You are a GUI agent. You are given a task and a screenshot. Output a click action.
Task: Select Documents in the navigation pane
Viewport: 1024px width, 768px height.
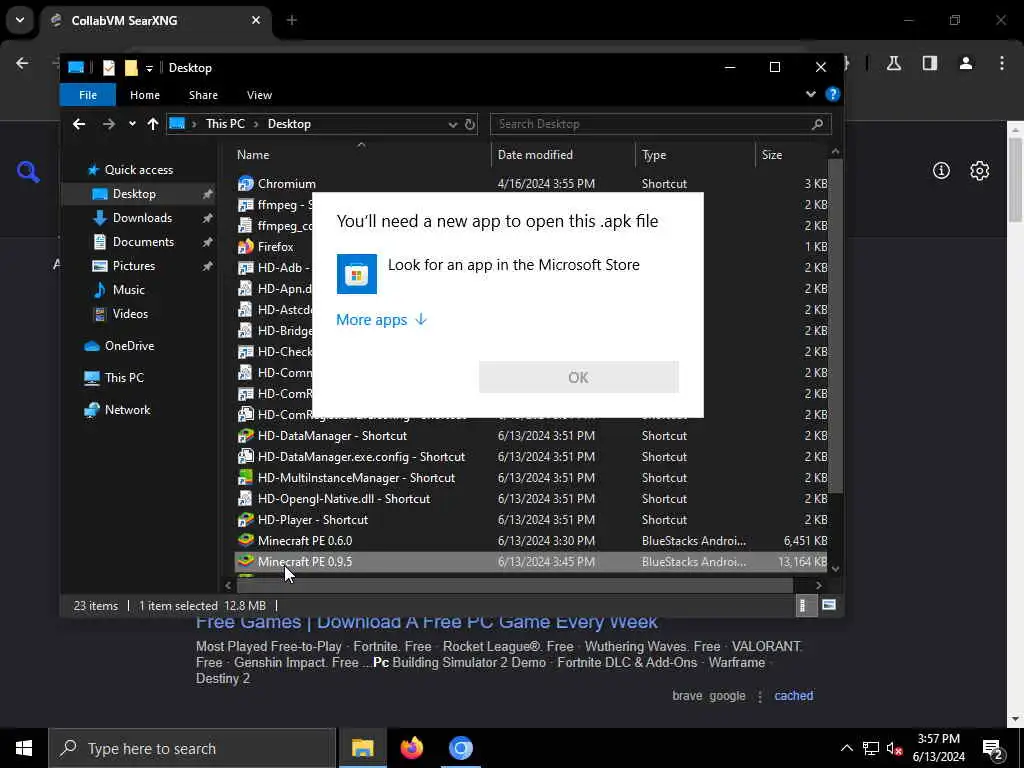tap(143, 242)
